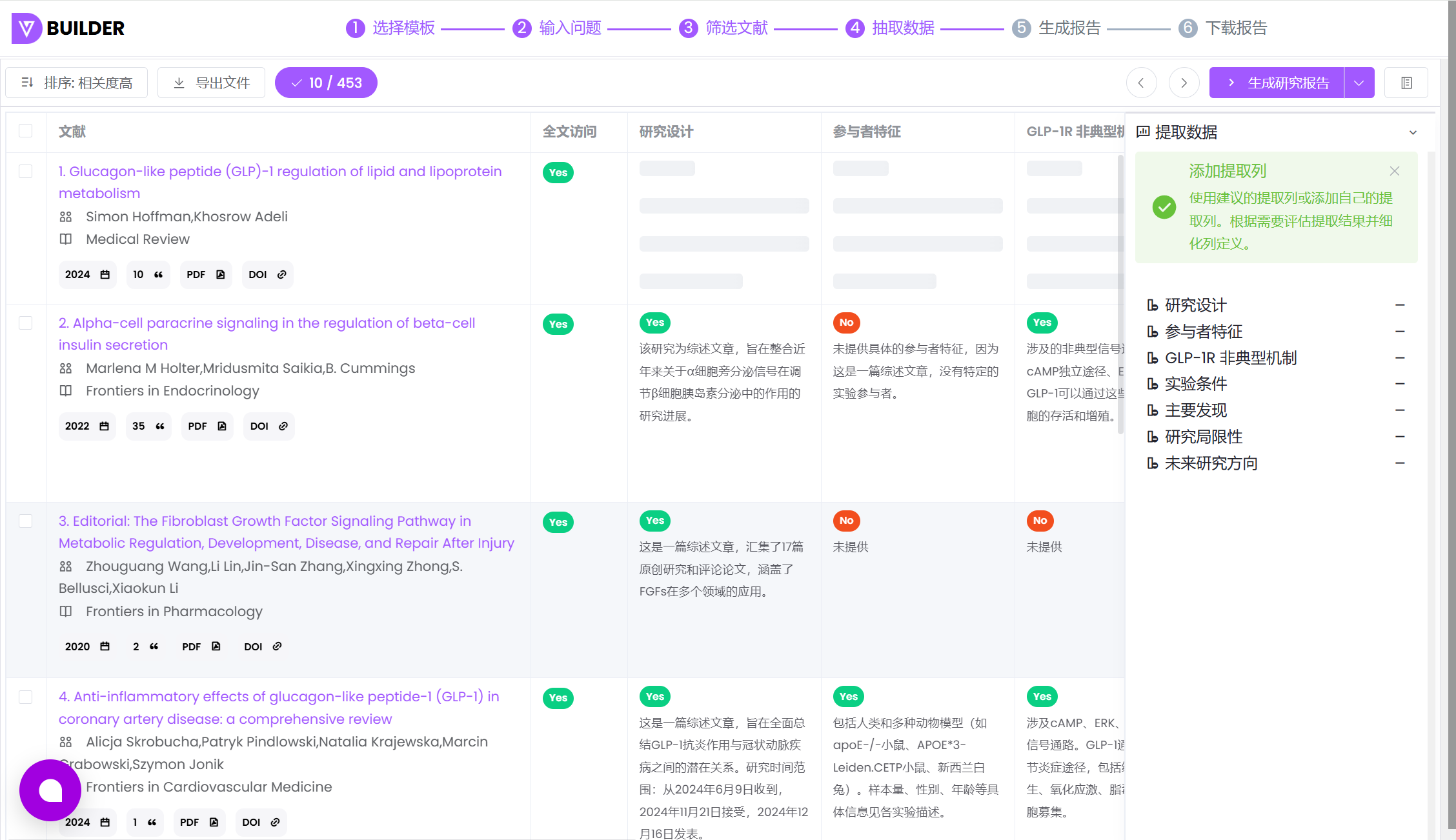Remove the 研究设计 extraction column

[1400, 305]
